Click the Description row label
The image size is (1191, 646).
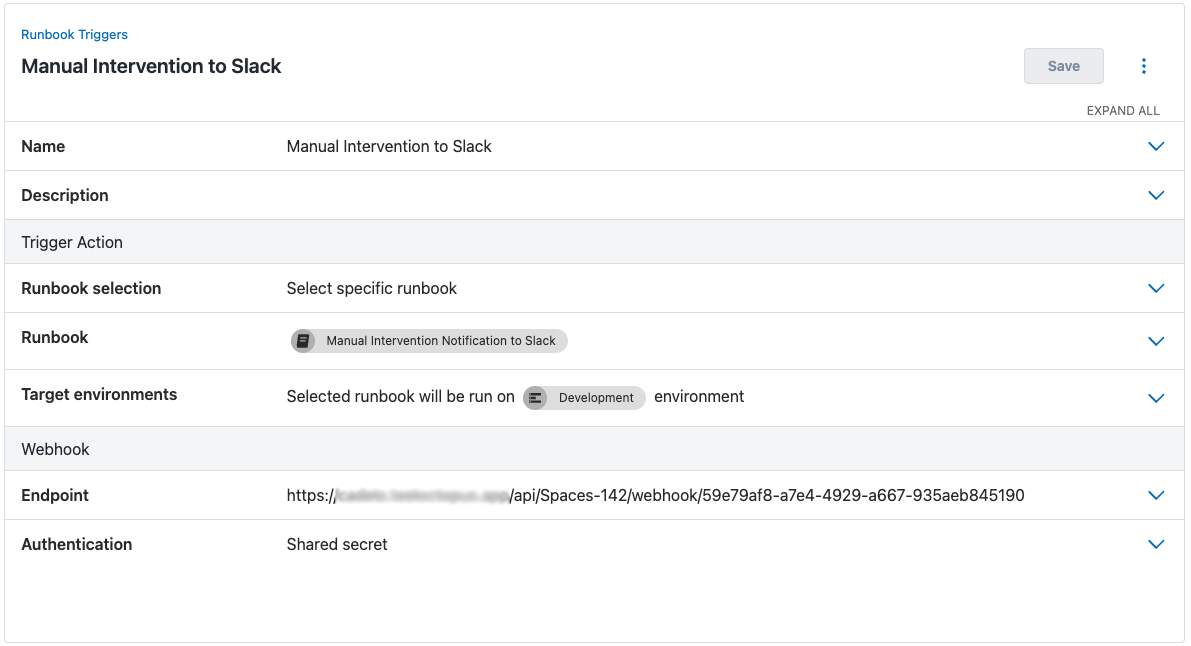tap(65, 195)
